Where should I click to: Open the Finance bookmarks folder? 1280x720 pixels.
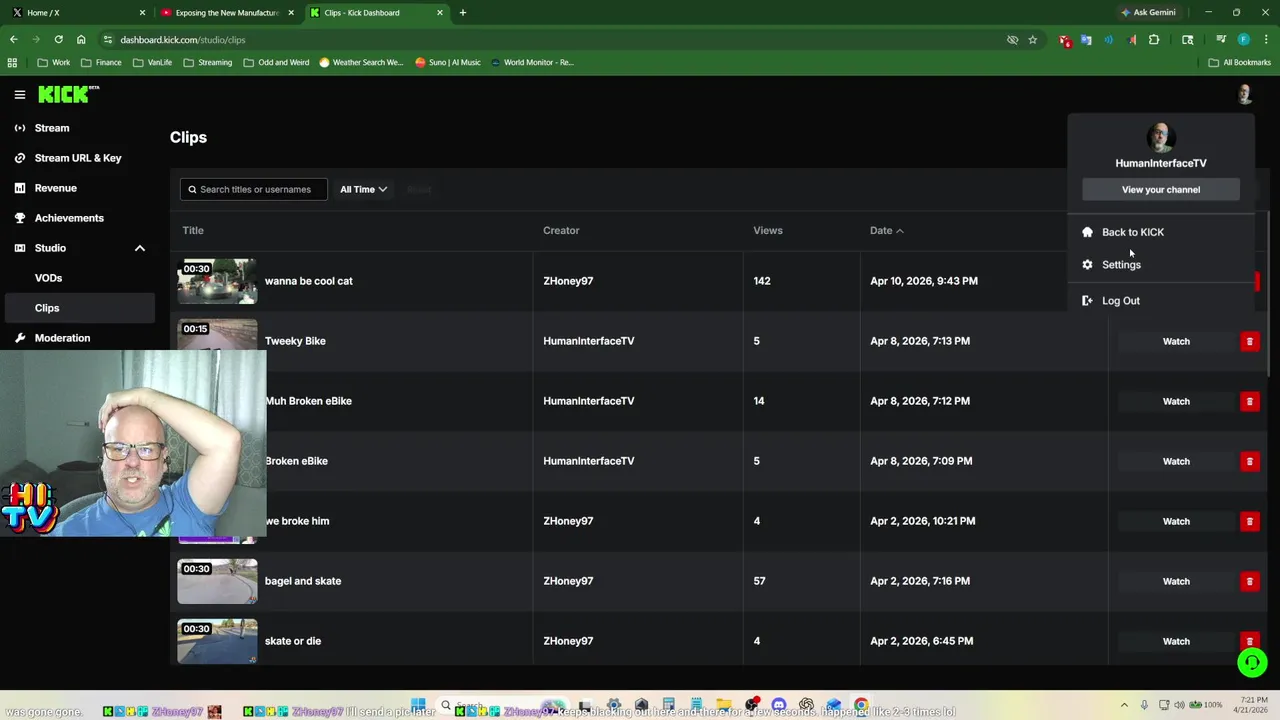[x=101, y=62]
